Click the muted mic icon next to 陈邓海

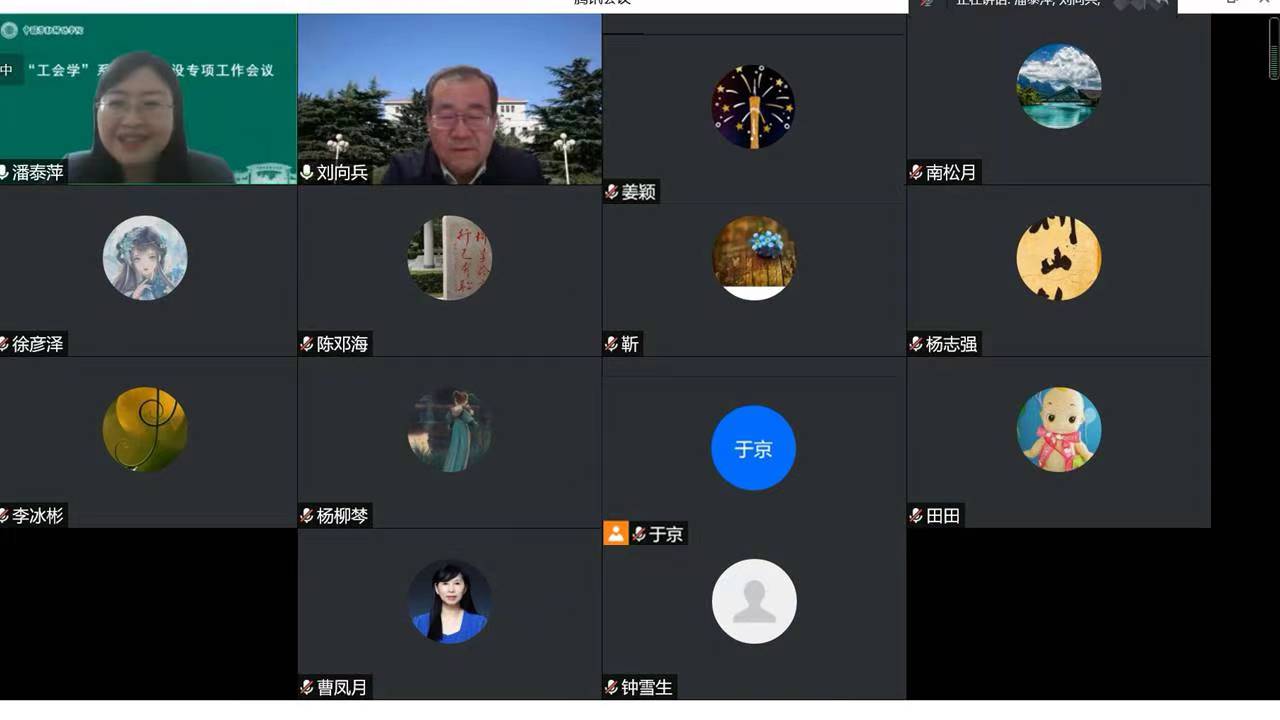point(307,344)
